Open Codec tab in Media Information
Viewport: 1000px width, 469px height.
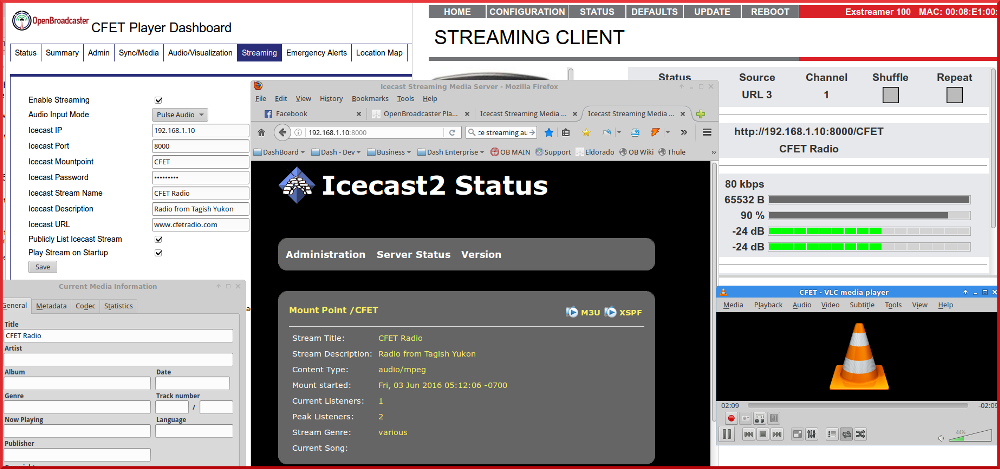click(85, 306)
